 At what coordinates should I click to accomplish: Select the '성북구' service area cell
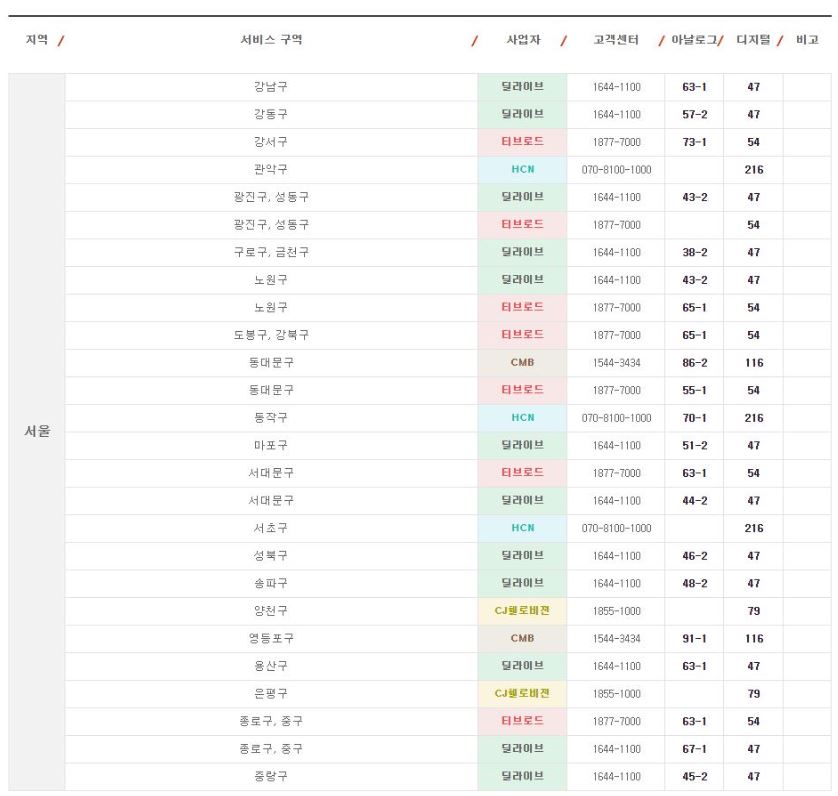(x=271, y=556)
